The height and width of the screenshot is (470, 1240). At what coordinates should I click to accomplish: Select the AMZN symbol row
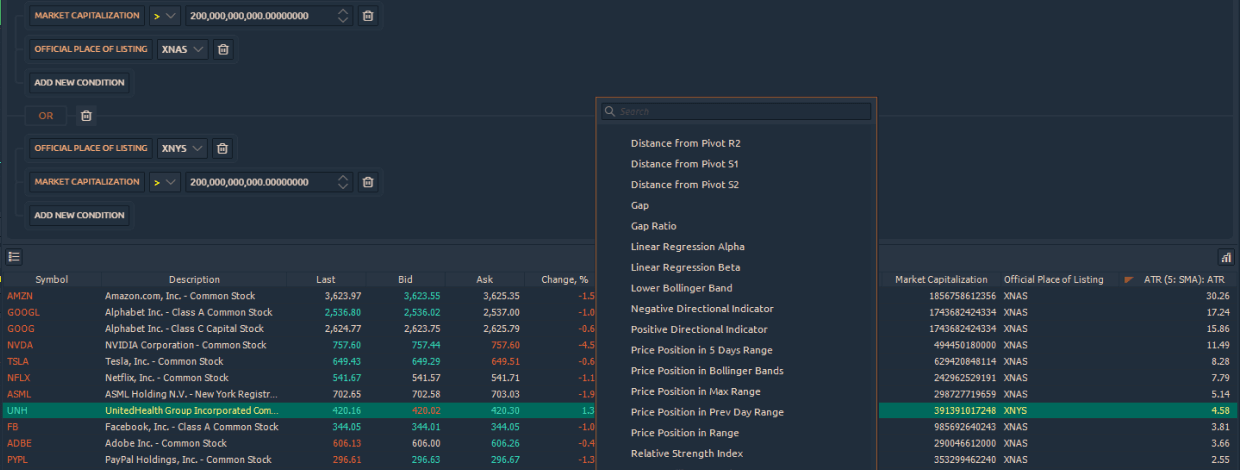click(620, 296)
